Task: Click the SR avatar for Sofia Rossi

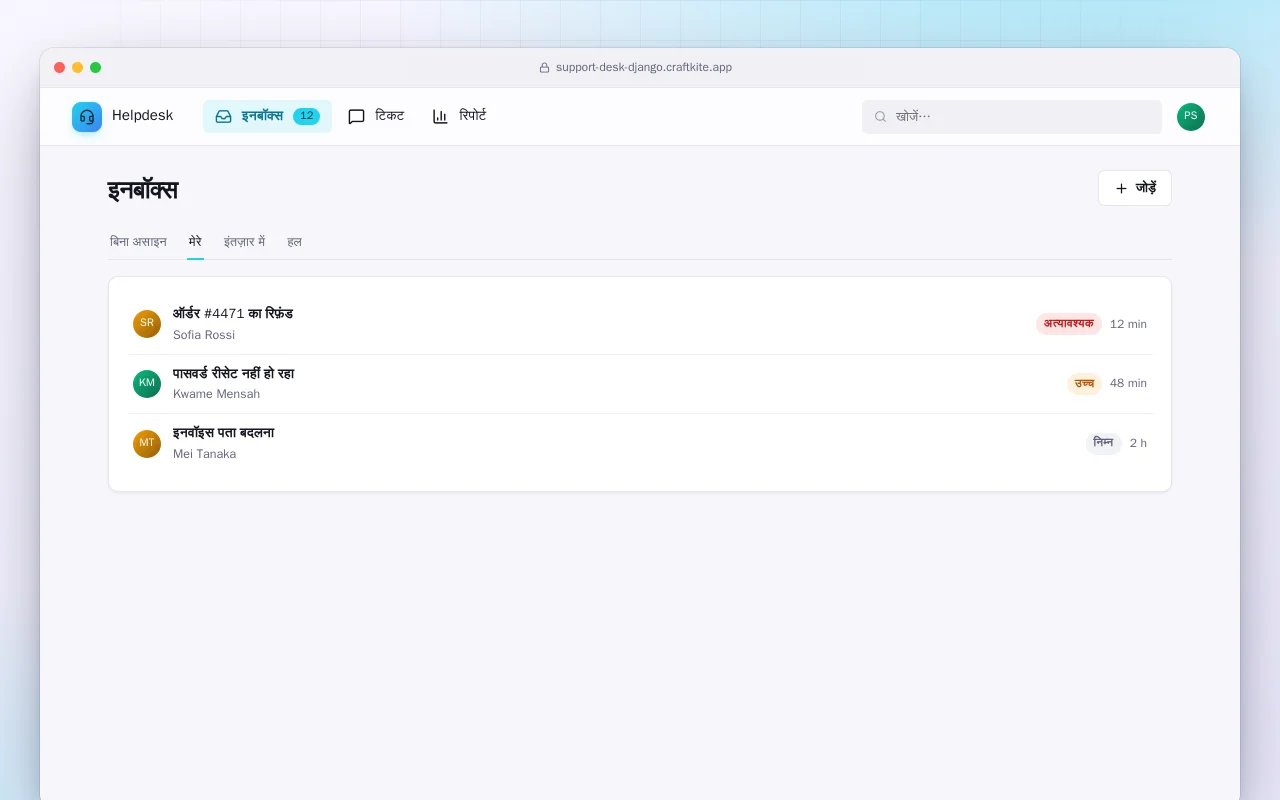Action: [147, 324]
